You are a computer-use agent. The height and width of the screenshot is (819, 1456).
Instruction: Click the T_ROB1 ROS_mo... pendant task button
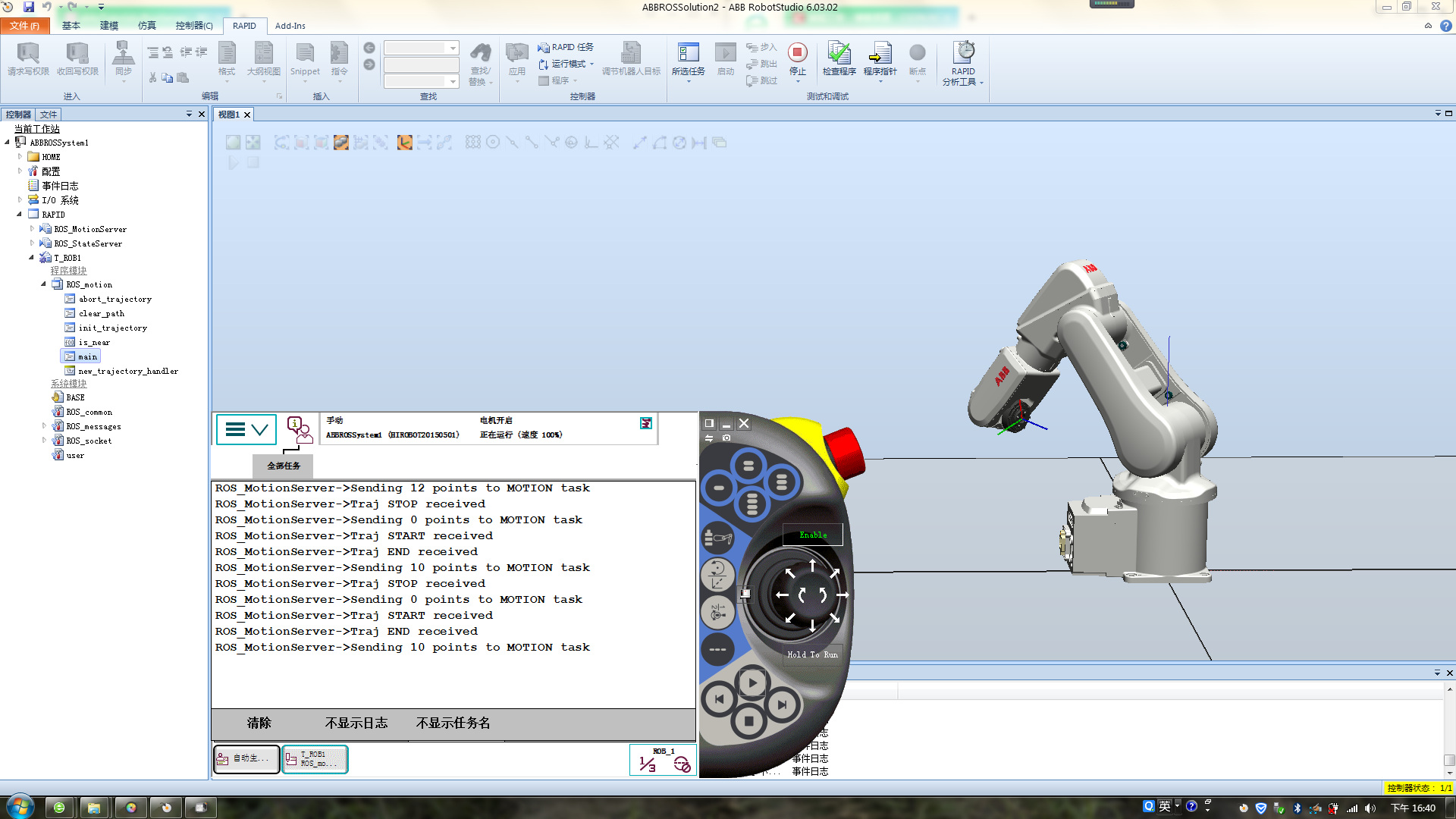pyautogui.click(x=315, y=759)
